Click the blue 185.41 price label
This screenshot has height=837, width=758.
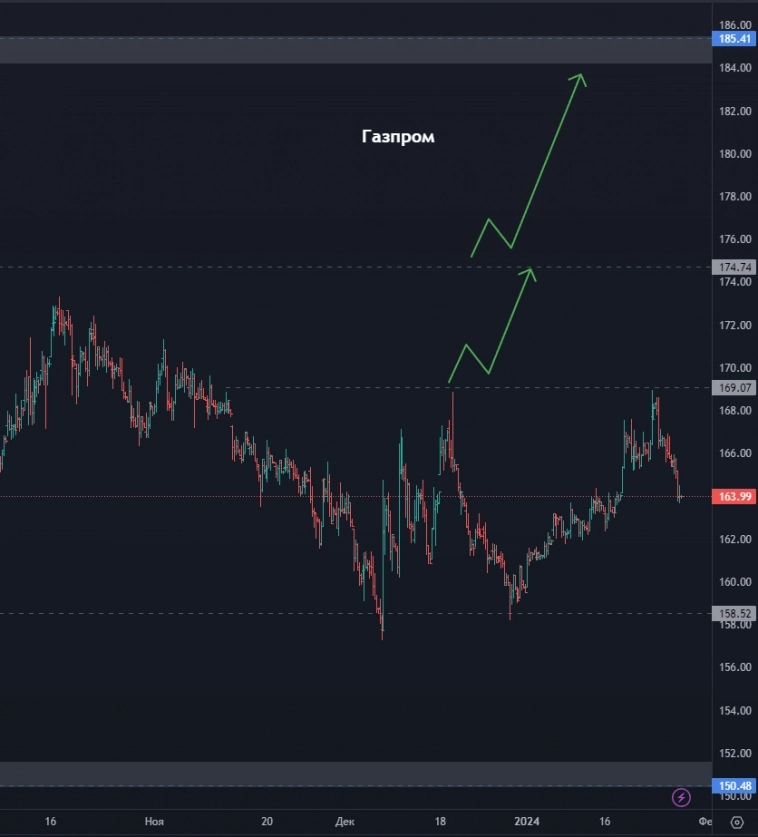click(x=735, y=39)
